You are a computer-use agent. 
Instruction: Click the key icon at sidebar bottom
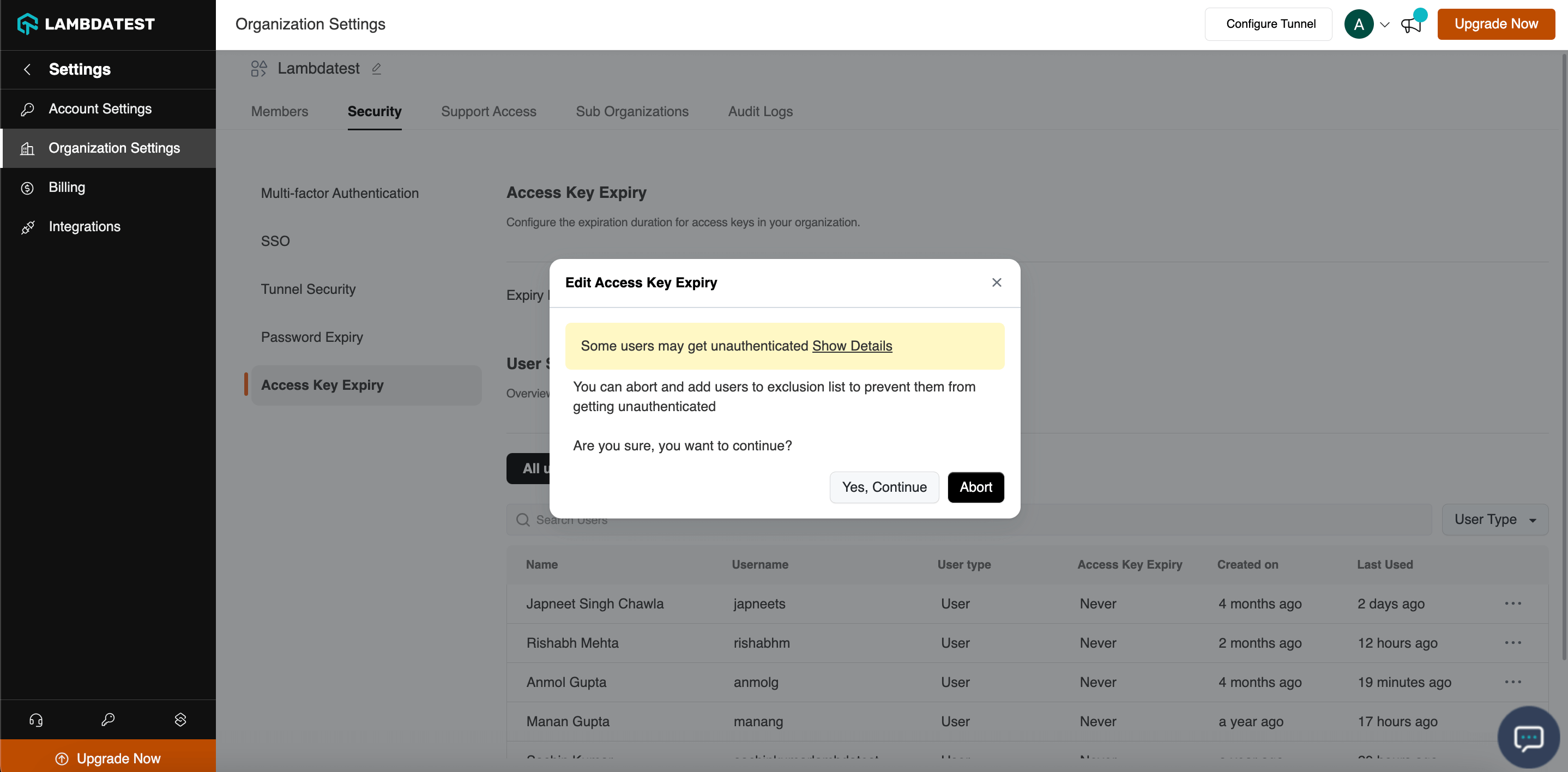[108, 720]
